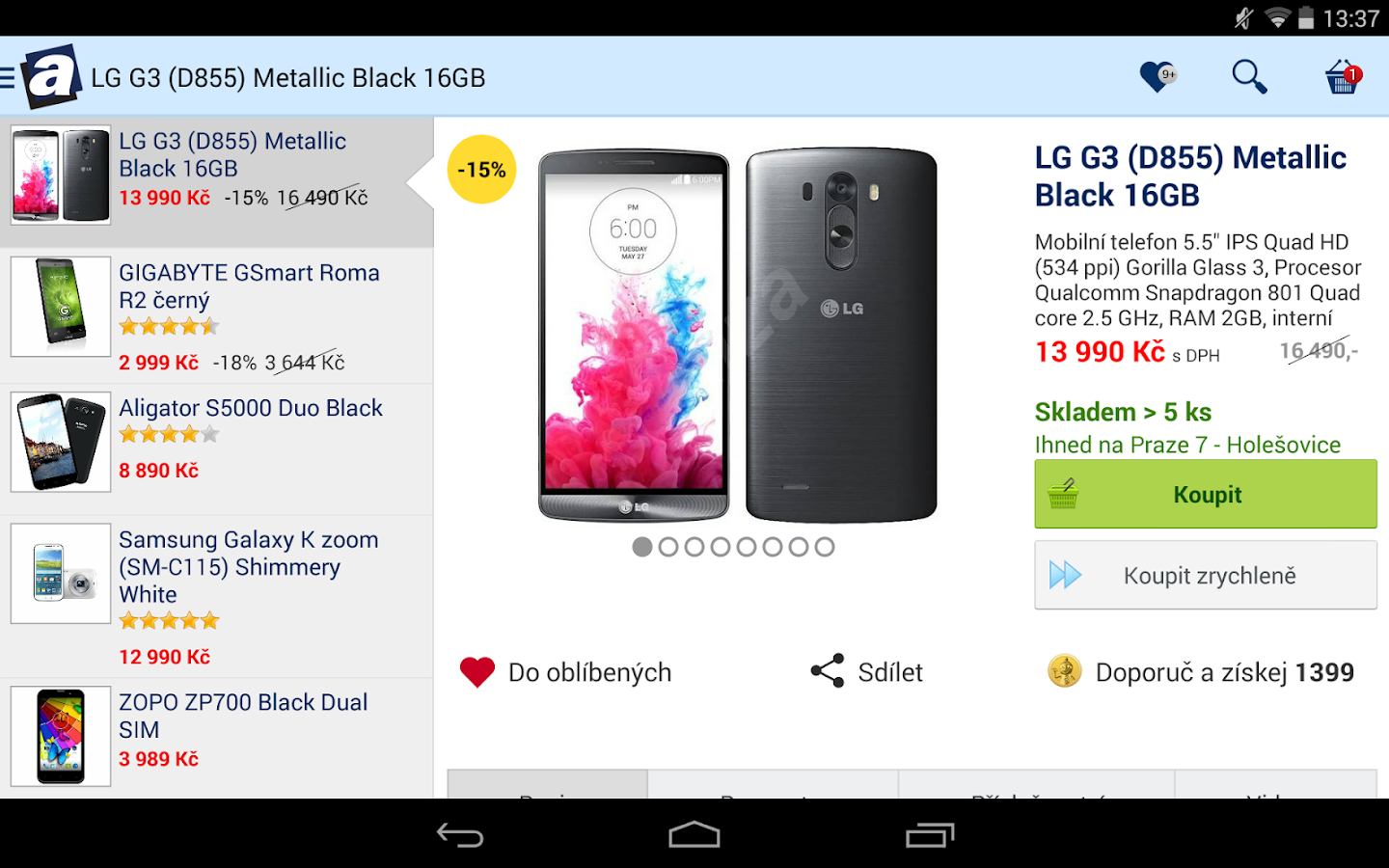Image resolution: width=1389 pixels, height=868 pixels.
Task: Open favorites heart icon with 9+ badge
Action: (x=1157, y=76)
